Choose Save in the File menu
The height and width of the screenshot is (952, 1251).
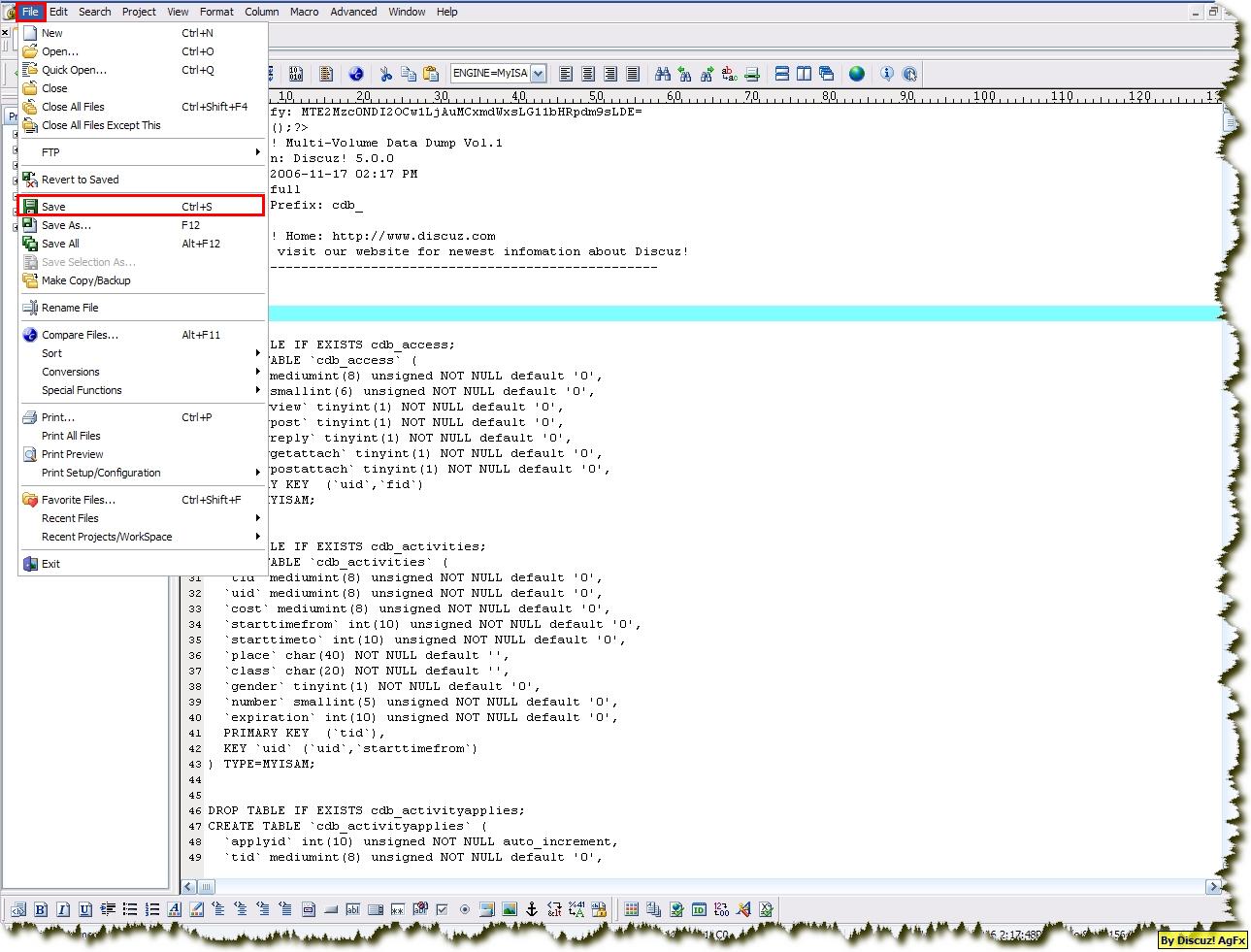coord(142,207)
